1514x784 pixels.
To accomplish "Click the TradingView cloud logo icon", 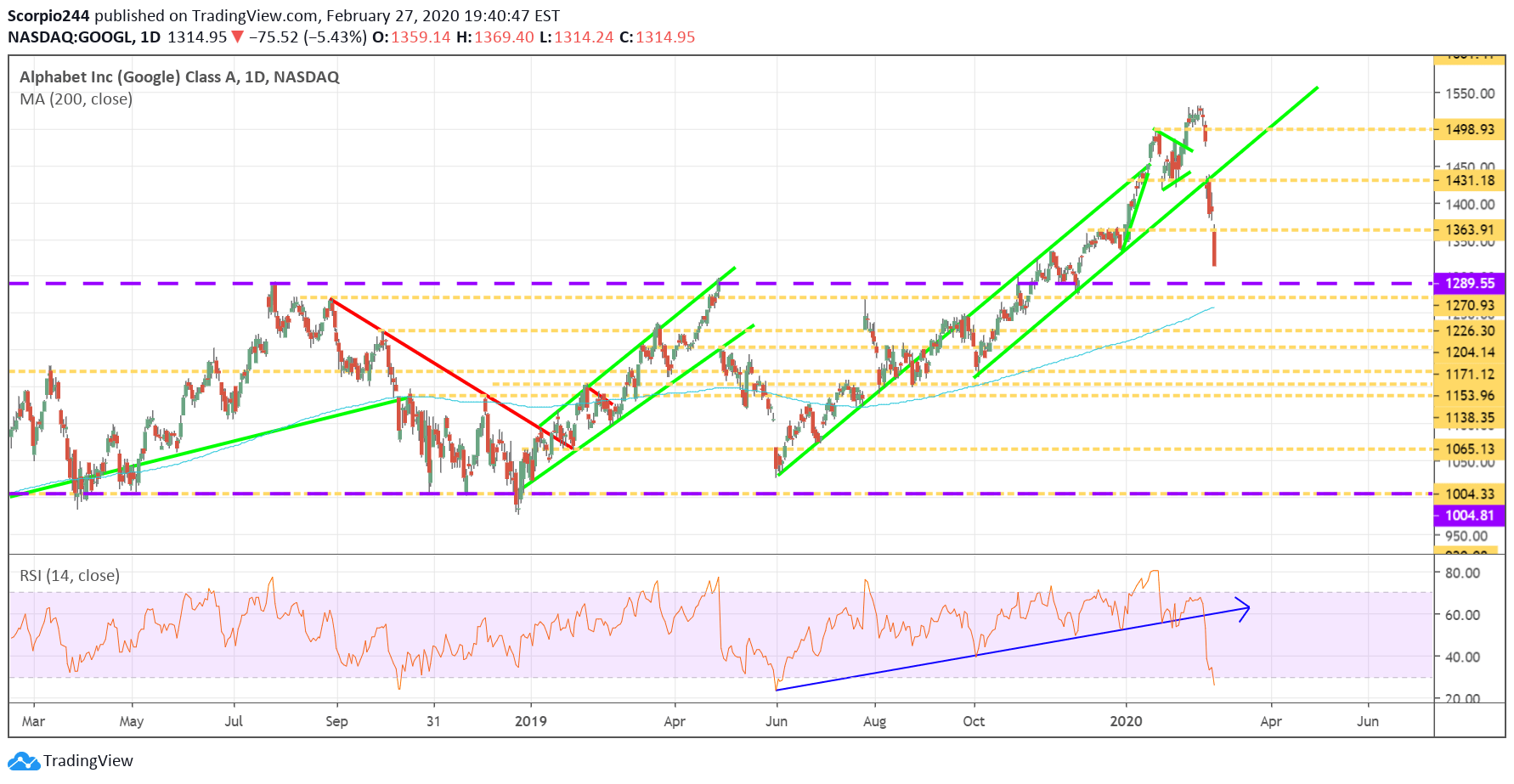I will pyautogui.click(x=24, y=761).
